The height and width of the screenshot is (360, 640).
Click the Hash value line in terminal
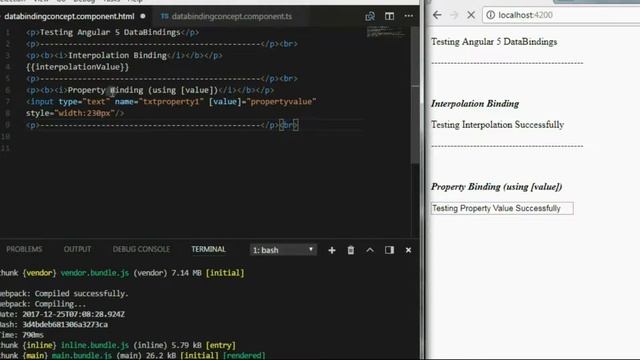tap(54, 324)
